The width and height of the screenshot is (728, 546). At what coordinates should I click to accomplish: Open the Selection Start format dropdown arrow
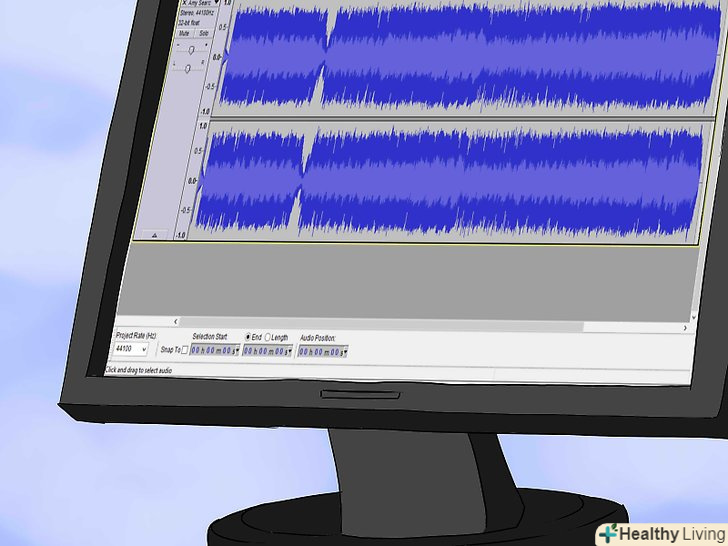(237, 351)
